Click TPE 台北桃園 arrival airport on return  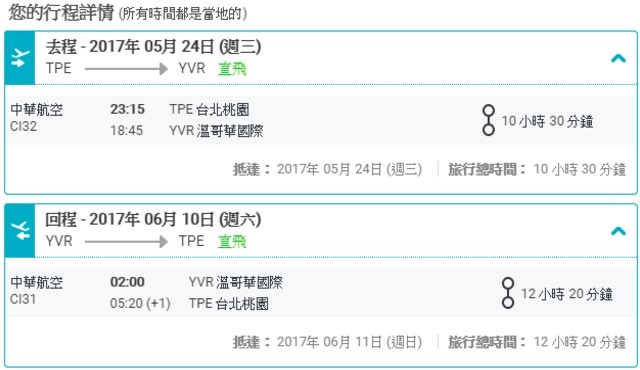pyautogui.click(x=229, y=304)
